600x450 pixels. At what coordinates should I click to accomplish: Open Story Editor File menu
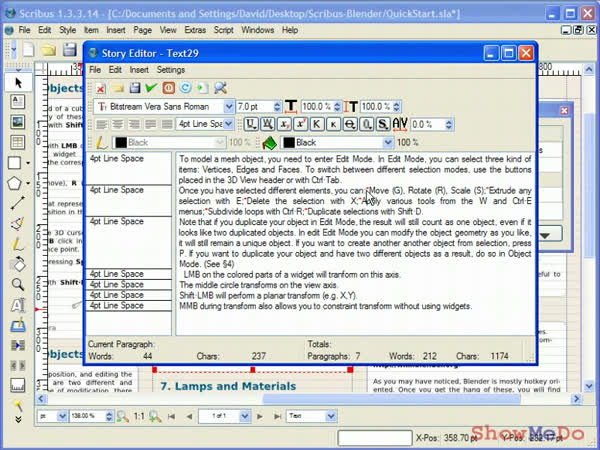coord(95,70)
